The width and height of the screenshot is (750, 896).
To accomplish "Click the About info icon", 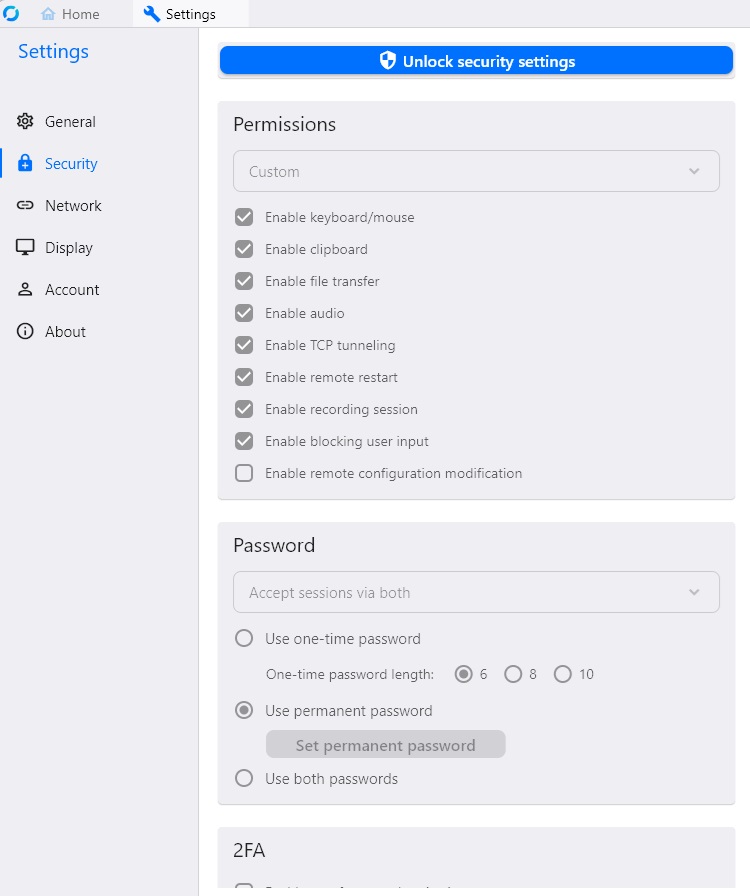I will (x=25, y=332).
